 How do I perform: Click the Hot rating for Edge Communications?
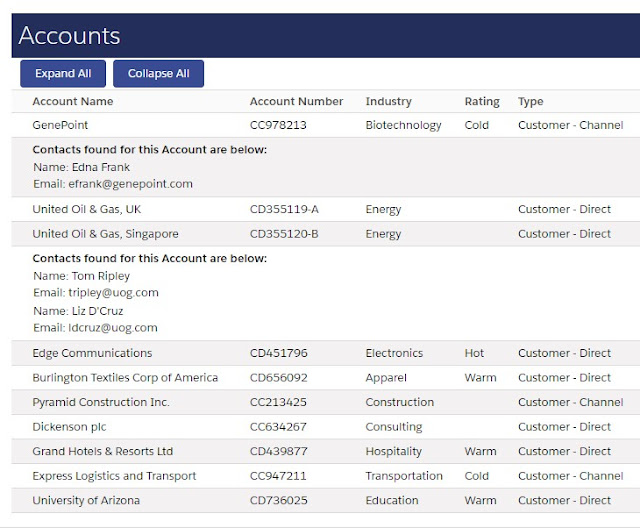pyautogui.click(x=474, y=353)
